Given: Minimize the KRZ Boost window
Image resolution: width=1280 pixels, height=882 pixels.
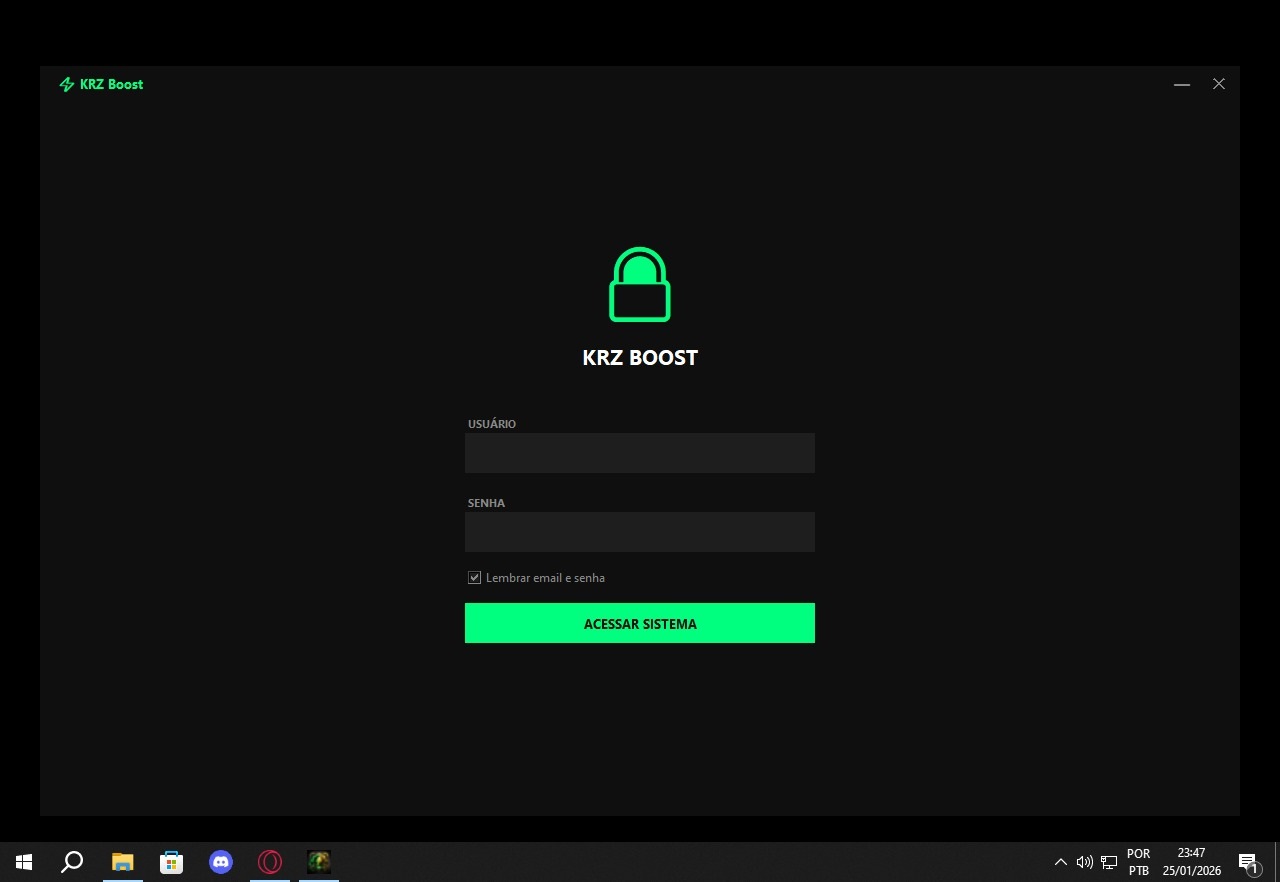Looking at the screenshot, I should tap(1182, 85).
